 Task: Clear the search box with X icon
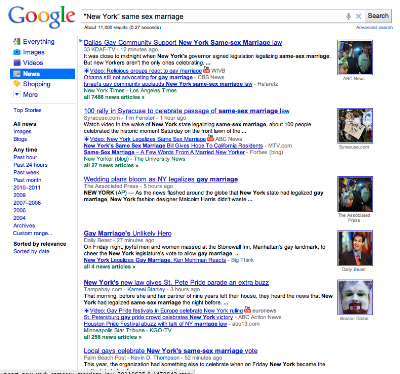[358, 16]
